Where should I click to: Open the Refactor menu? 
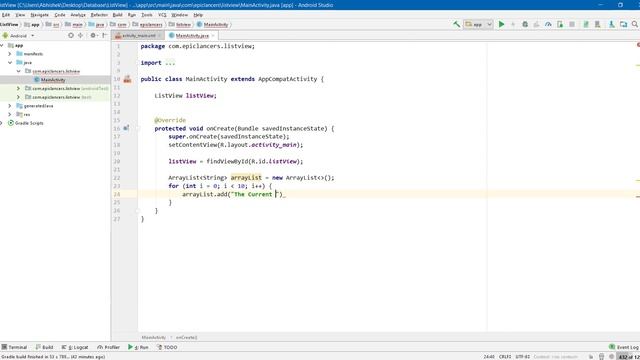[99, 15]
